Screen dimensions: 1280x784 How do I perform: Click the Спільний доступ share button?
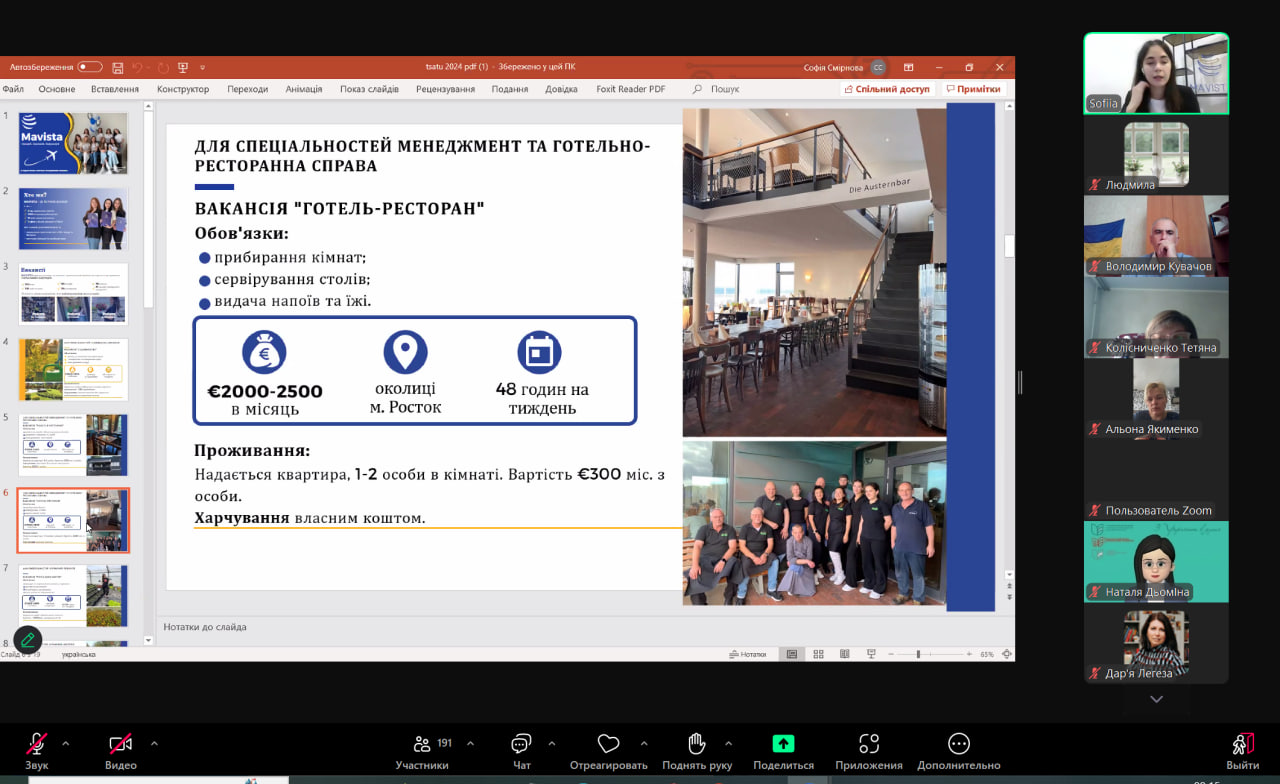pos(887,89)
